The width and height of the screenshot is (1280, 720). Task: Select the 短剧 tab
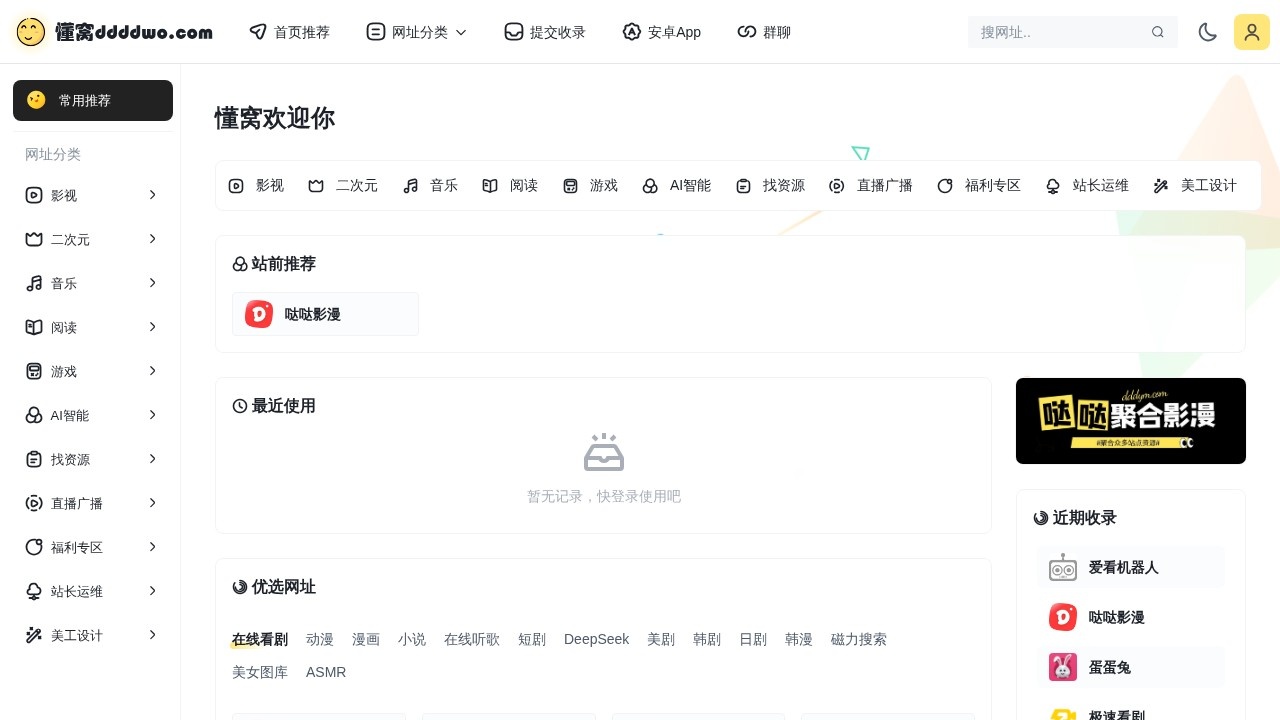(532, 639)
